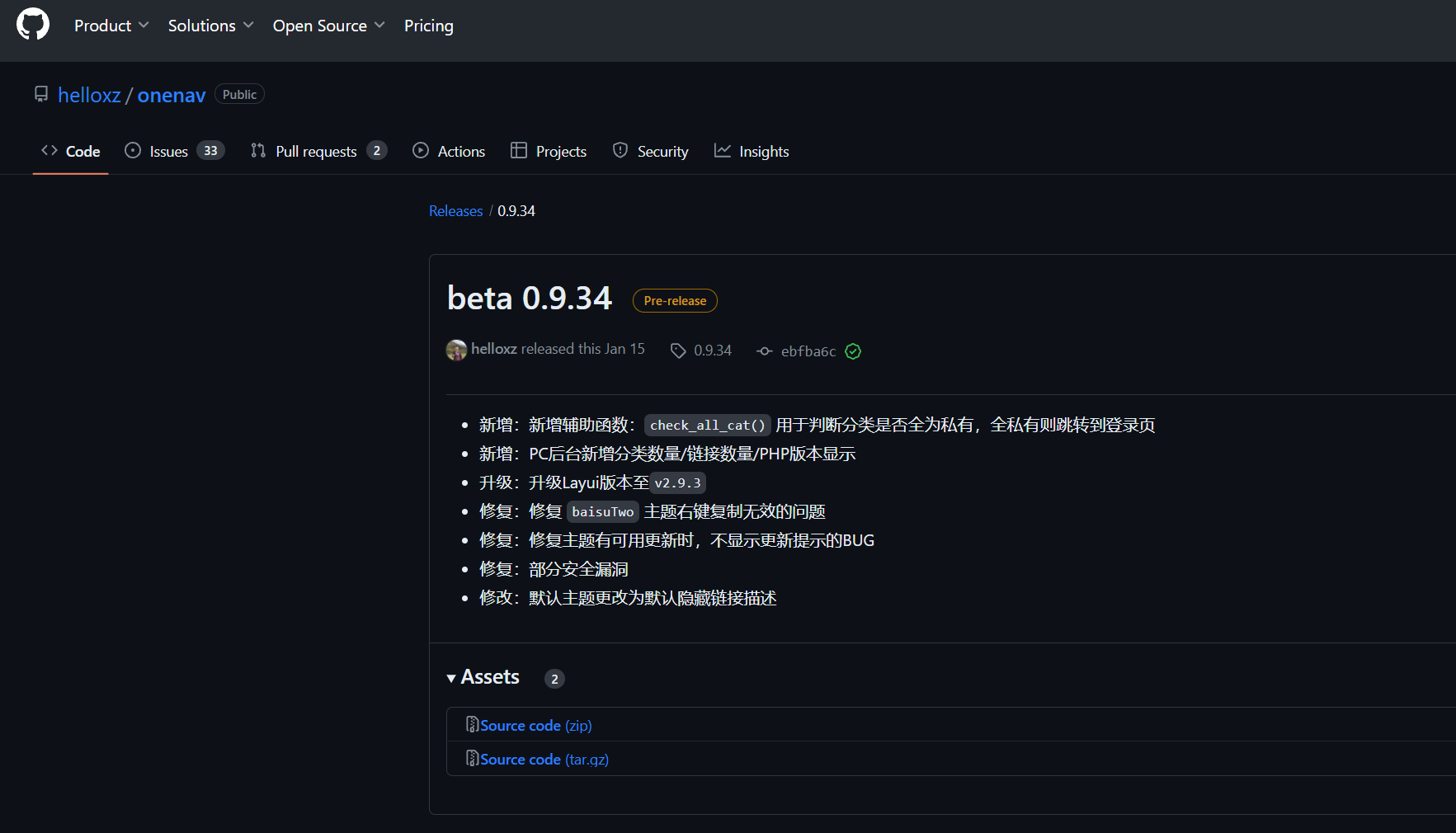Switch to the Issues tab
The width and height of the screenshot is (1456, 833).
coord(174,151)
